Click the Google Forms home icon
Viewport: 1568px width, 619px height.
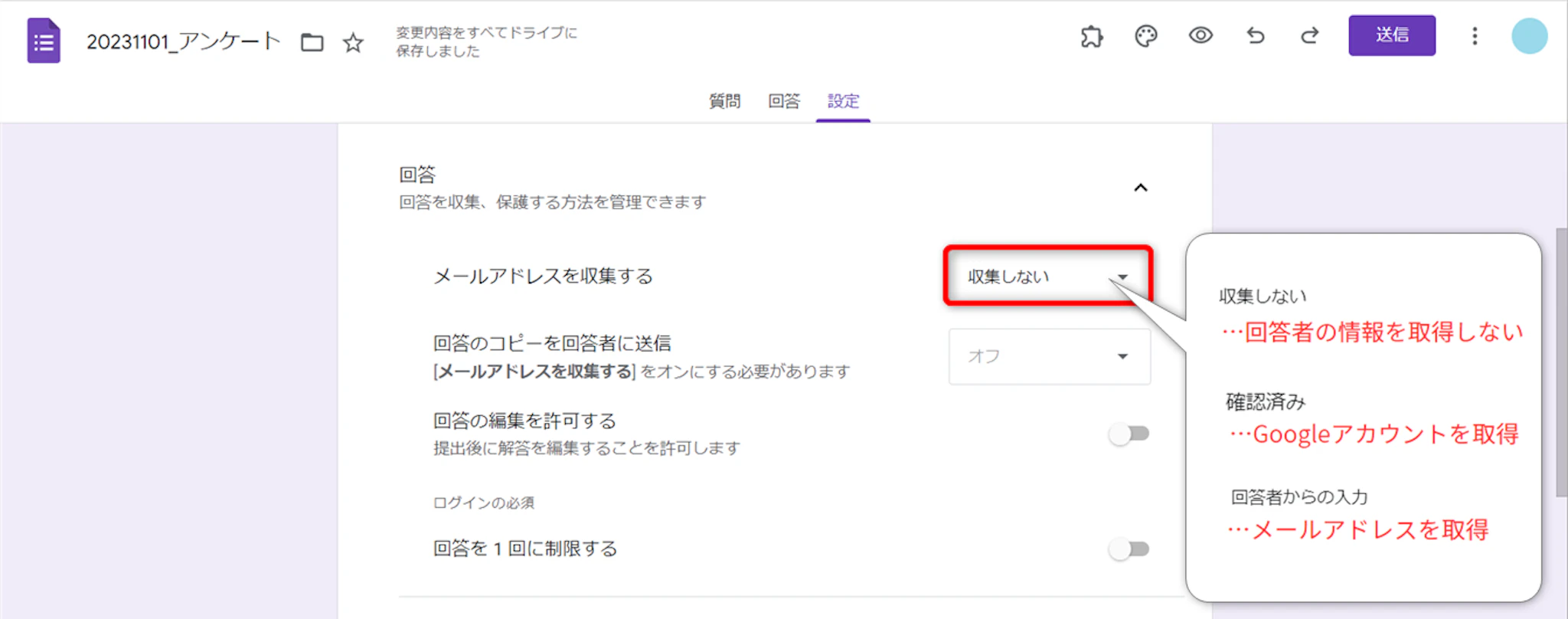[x=44, y=41]
